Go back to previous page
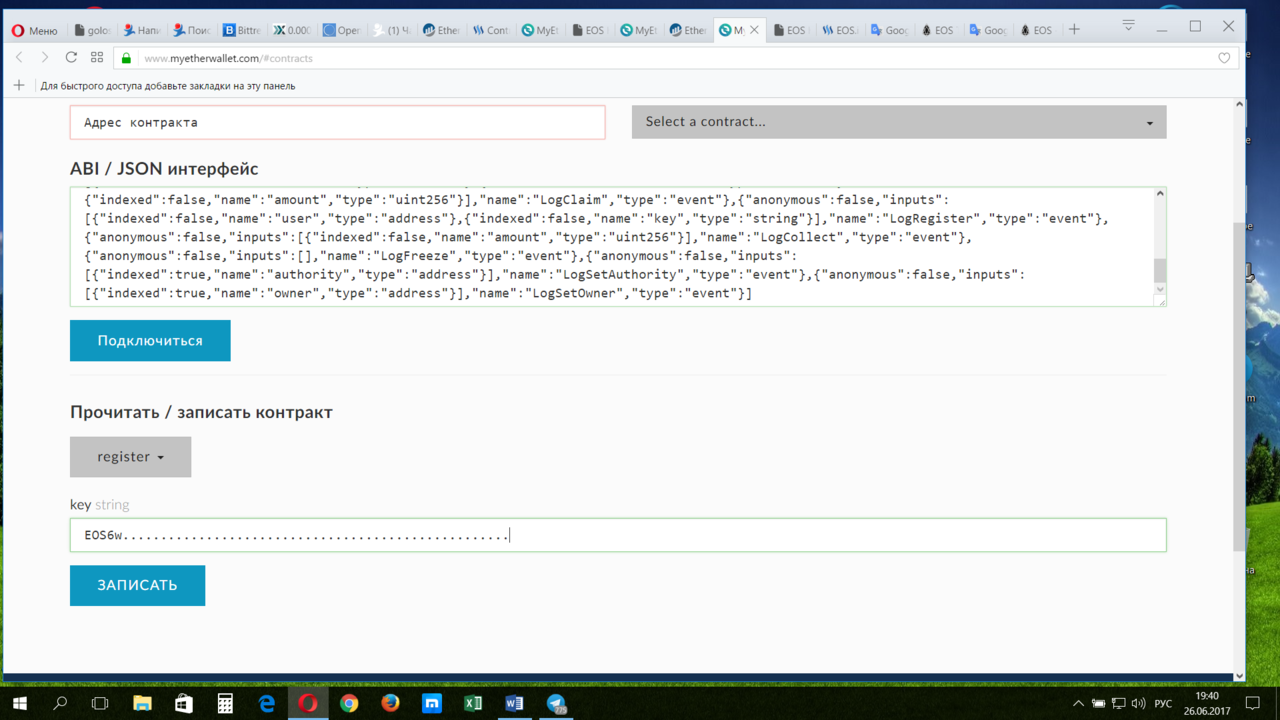 pyautogui.click(x=19, y=58)
